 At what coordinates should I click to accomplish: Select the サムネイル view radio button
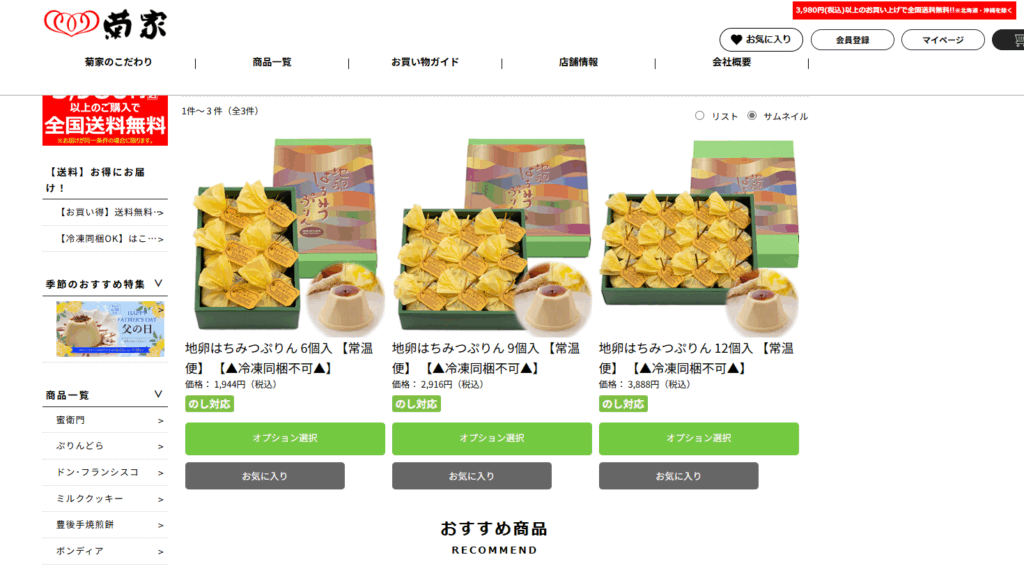click(x=752, y=116)
